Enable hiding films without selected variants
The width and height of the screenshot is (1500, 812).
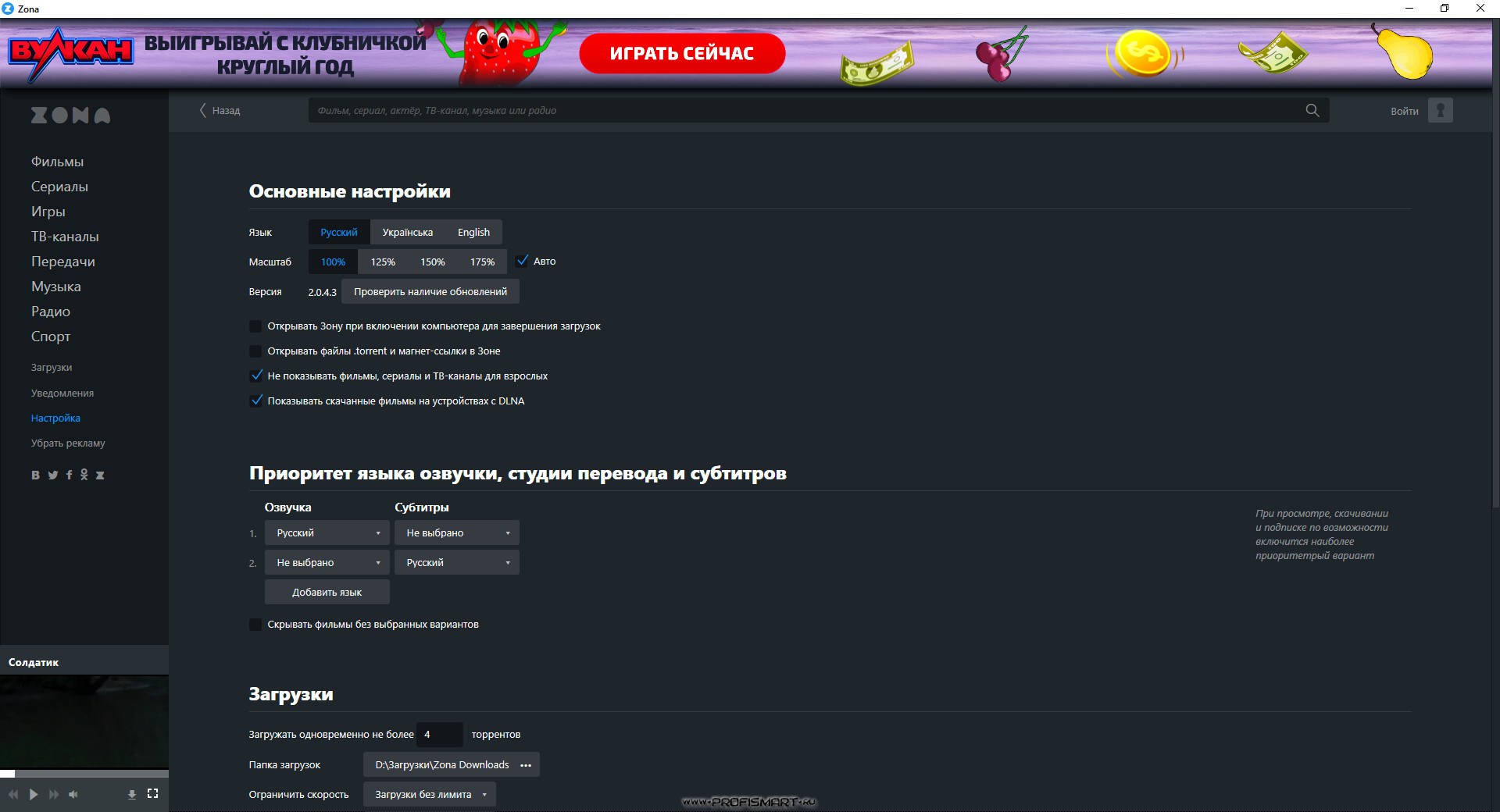point(255,625)
